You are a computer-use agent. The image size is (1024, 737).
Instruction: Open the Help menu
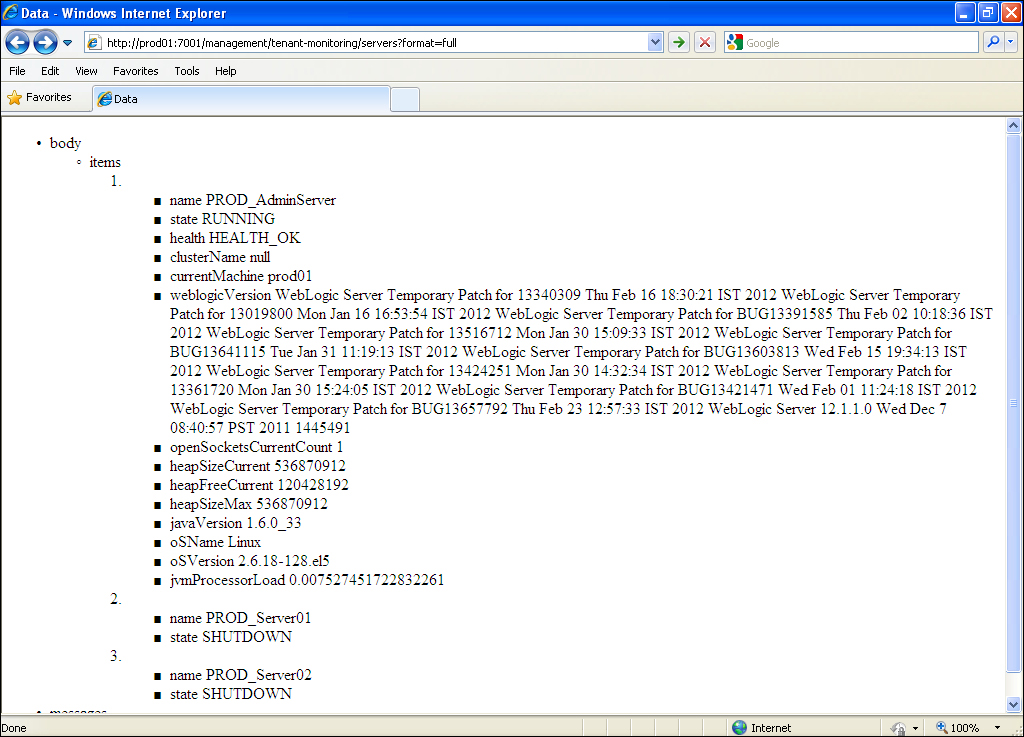pos(226,71)
